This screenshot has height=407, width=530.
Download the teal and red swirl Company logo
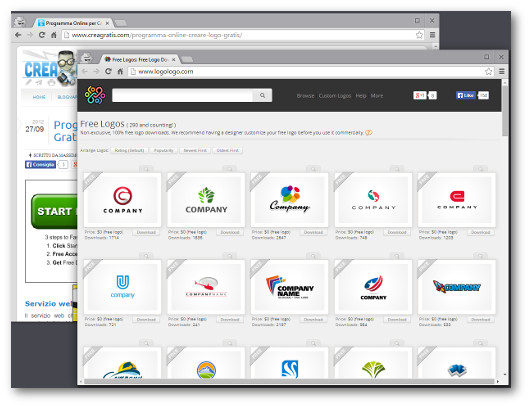coord(397,233)
